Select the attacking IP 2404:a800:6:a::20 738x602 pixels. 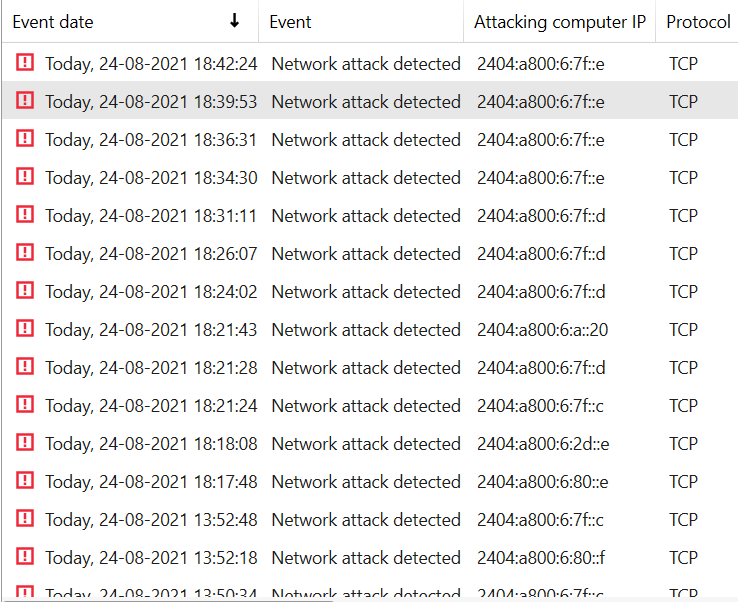[x=542, y=330]
